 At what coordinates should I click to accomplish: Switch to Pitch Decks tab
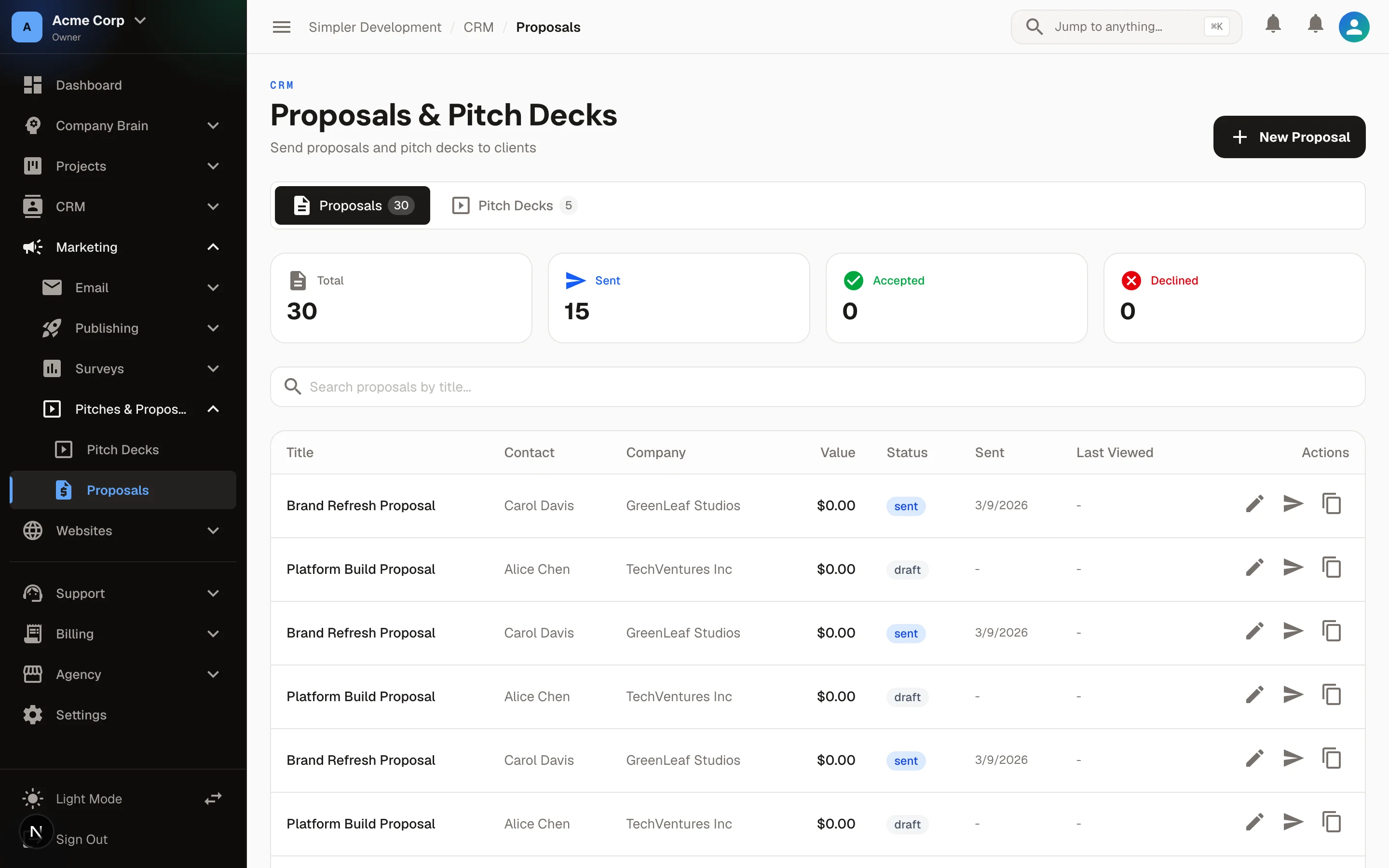click(x=515, y=205)
